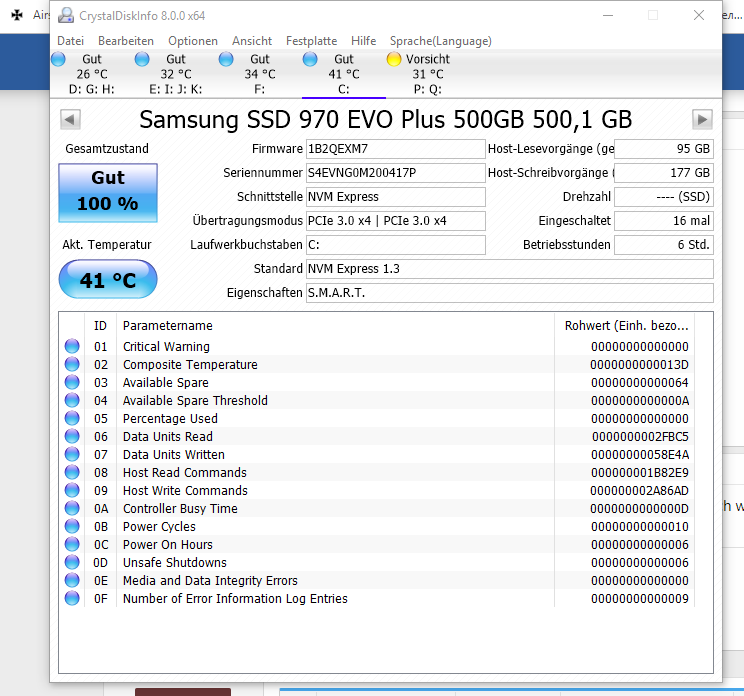The image size is (744, 696).
Task: Select Number of Error Information Log Entries
Action: pos(377,599)
